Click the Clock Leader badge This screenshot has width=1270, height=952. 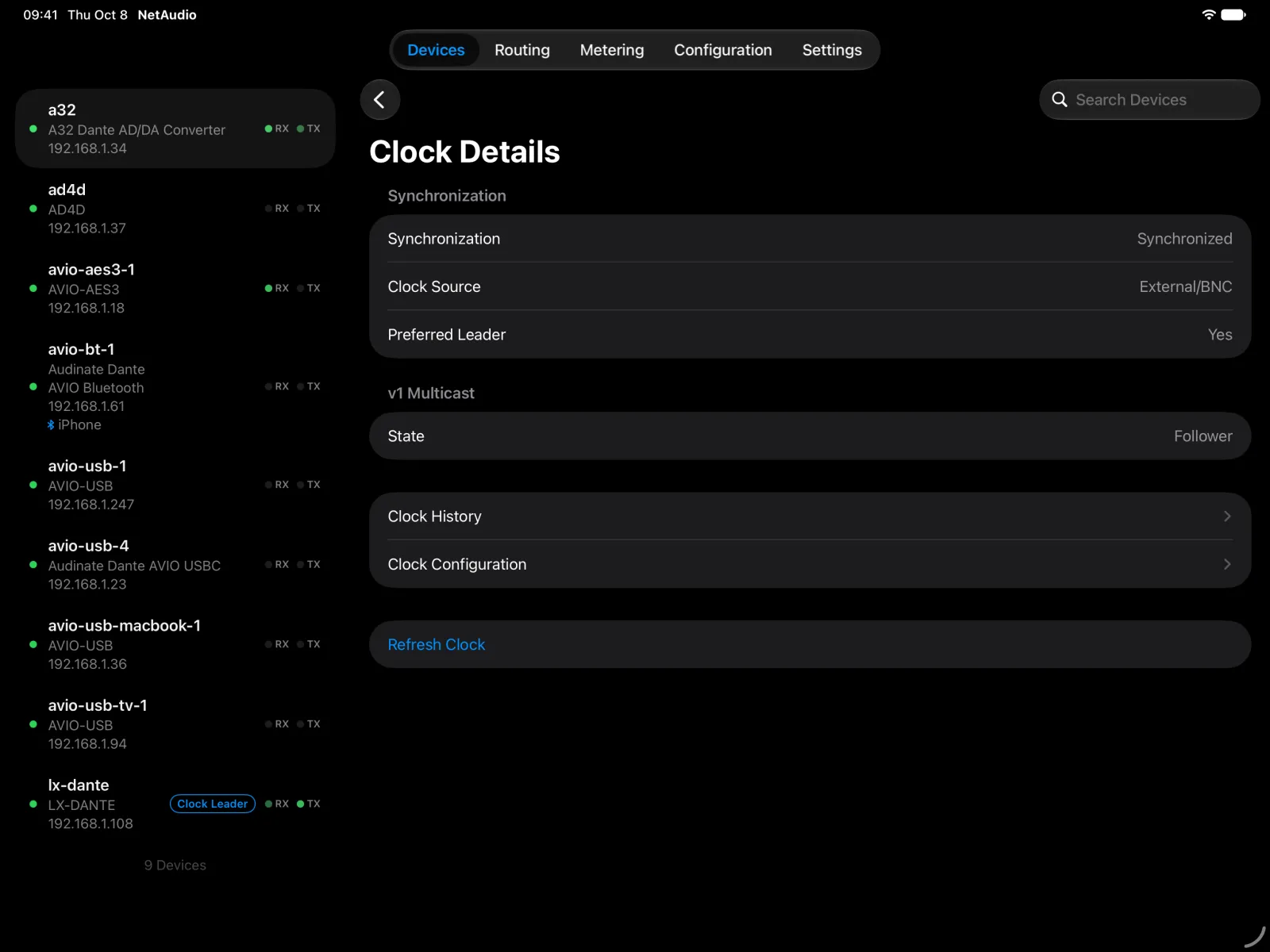tap(213, 804)
